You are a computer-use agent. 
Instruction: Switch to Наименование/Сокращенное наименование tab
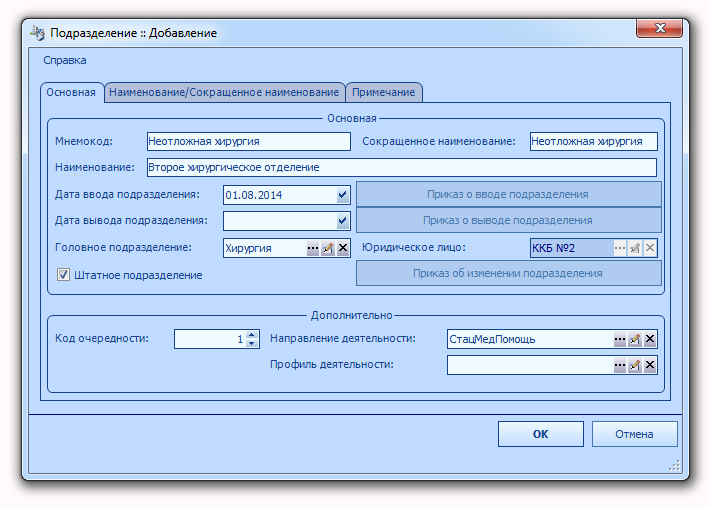click(224, 92)
